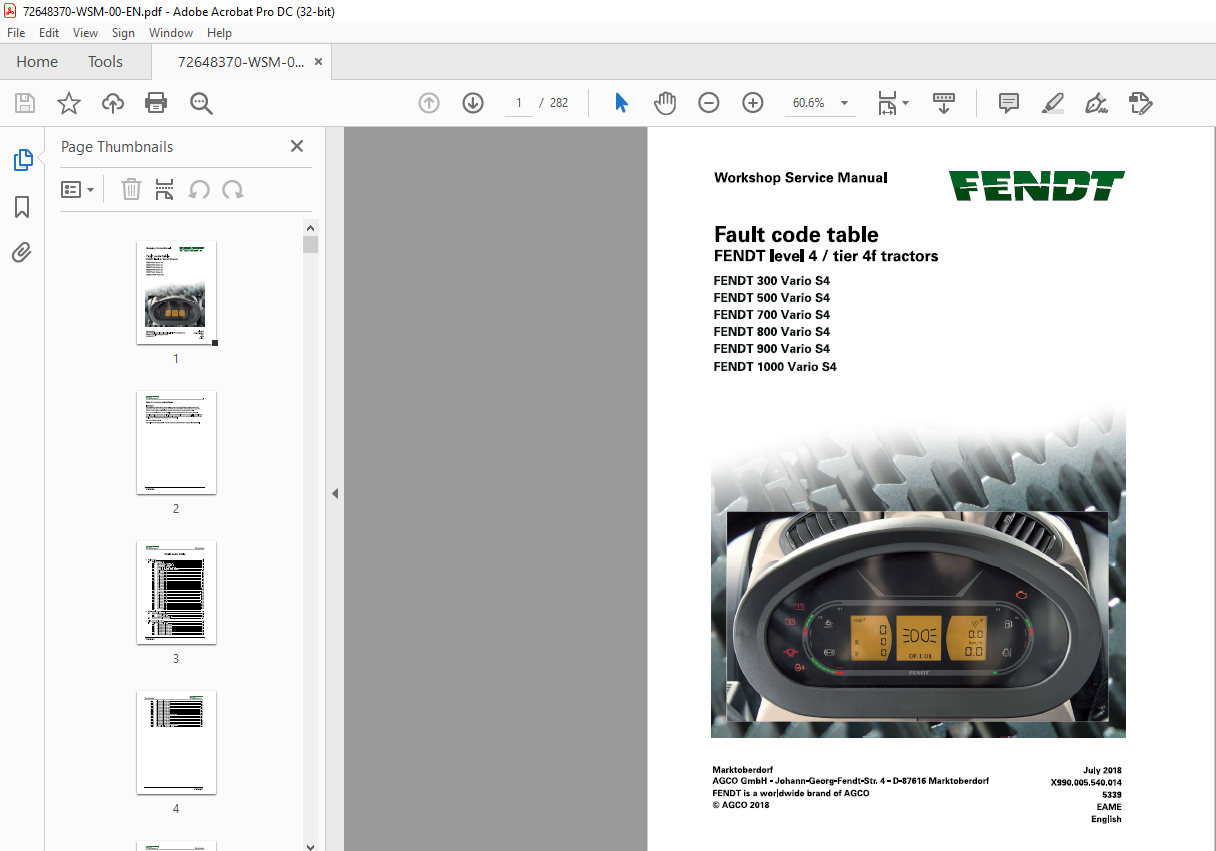This screenshot has width=1216, height=851.
Task: Choose the Selection arrow tool
Action: pos(621,103)
